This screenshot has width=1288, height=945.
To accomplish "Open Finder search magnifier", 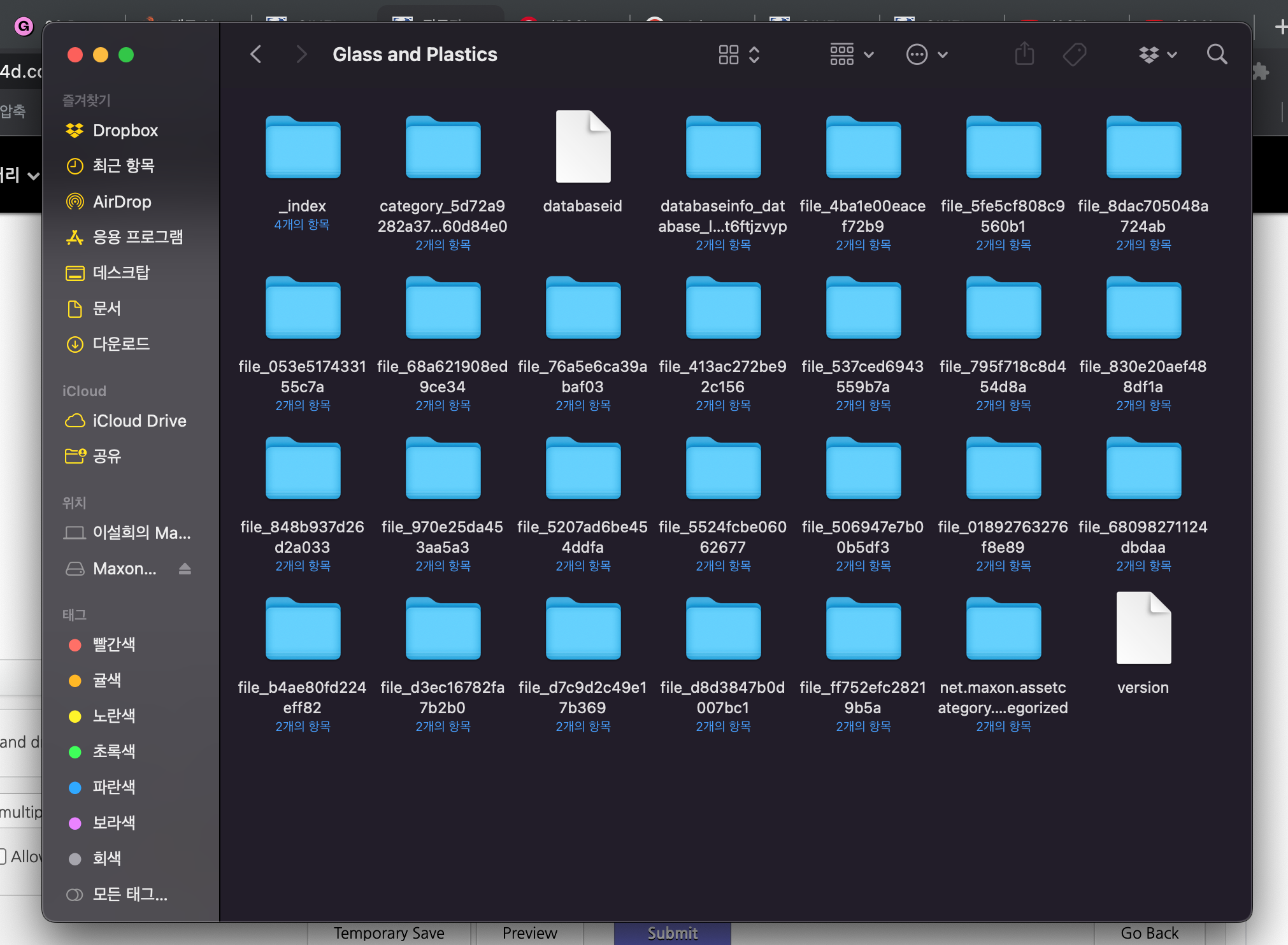I will click(x=1217, y=55).
